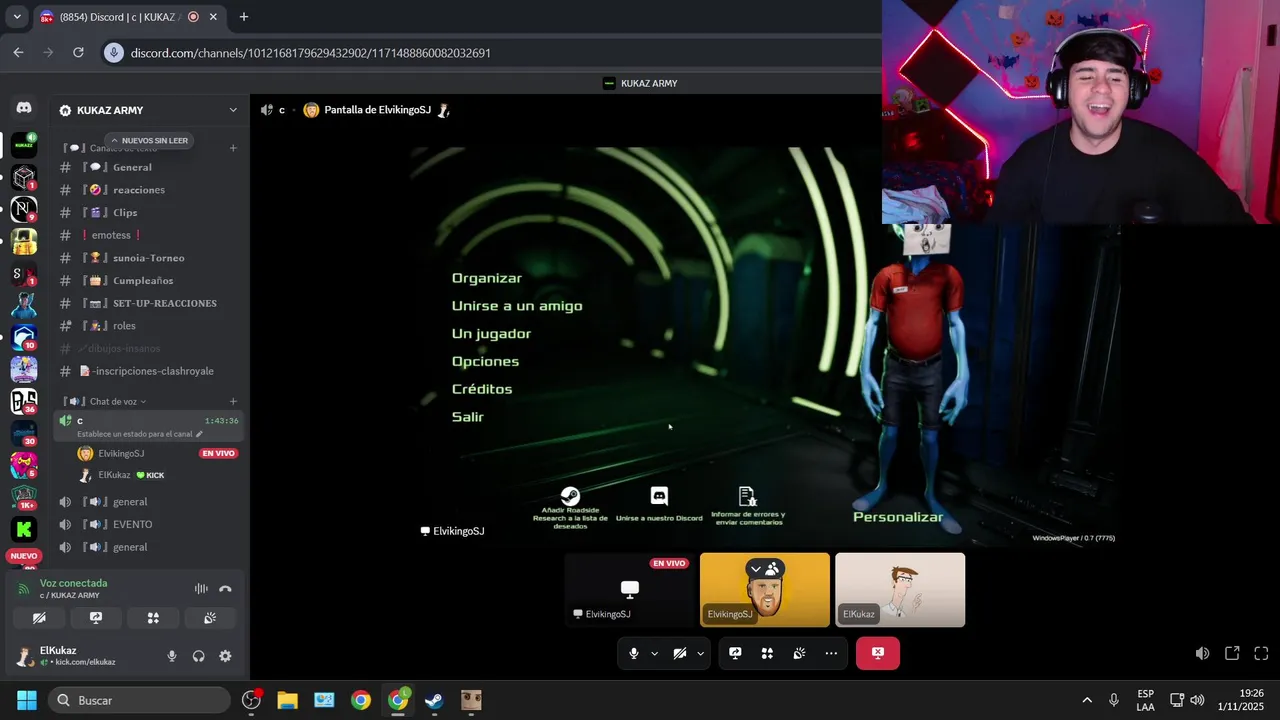
Task: Click Salir in game menu
Action: pos(467,417)
